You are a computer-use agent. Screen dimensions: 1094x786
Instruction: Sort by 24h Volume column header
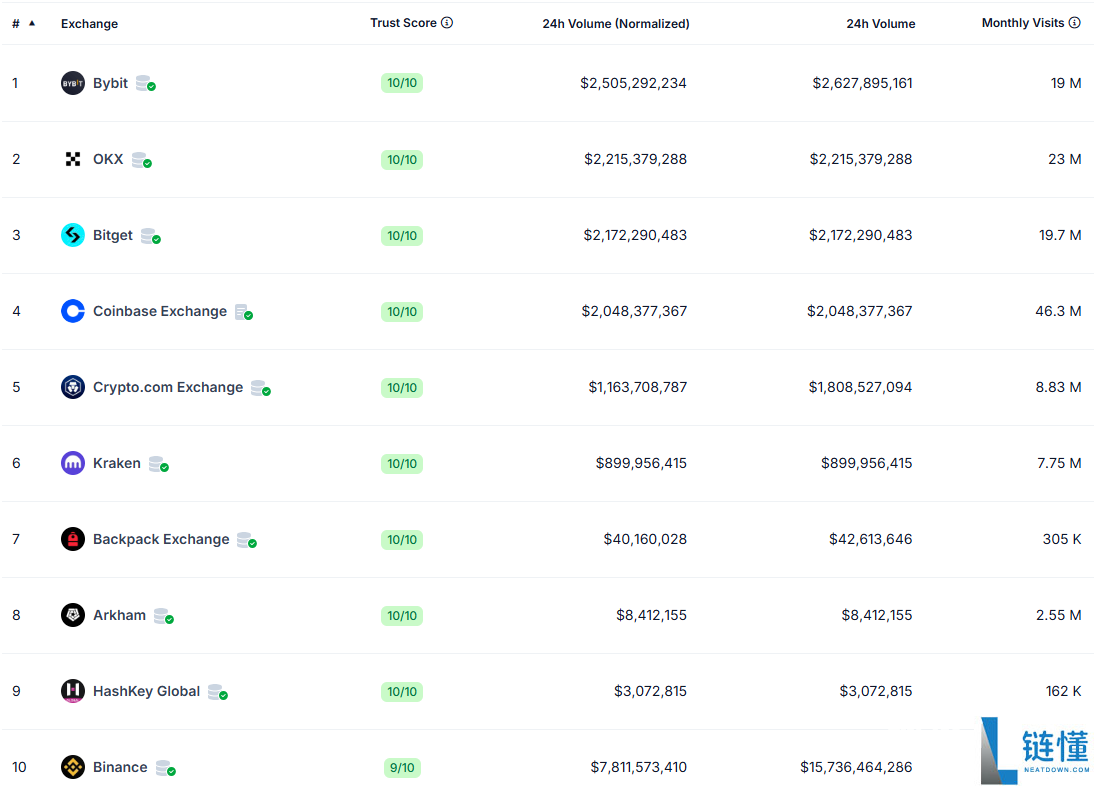click(x=881, y=24)
